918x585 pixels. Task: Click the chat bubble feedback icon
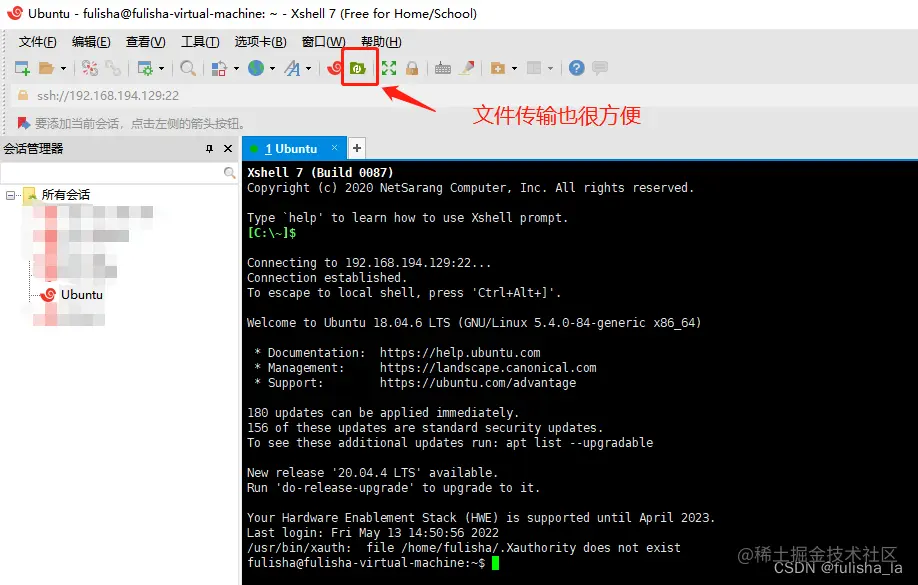600,69
